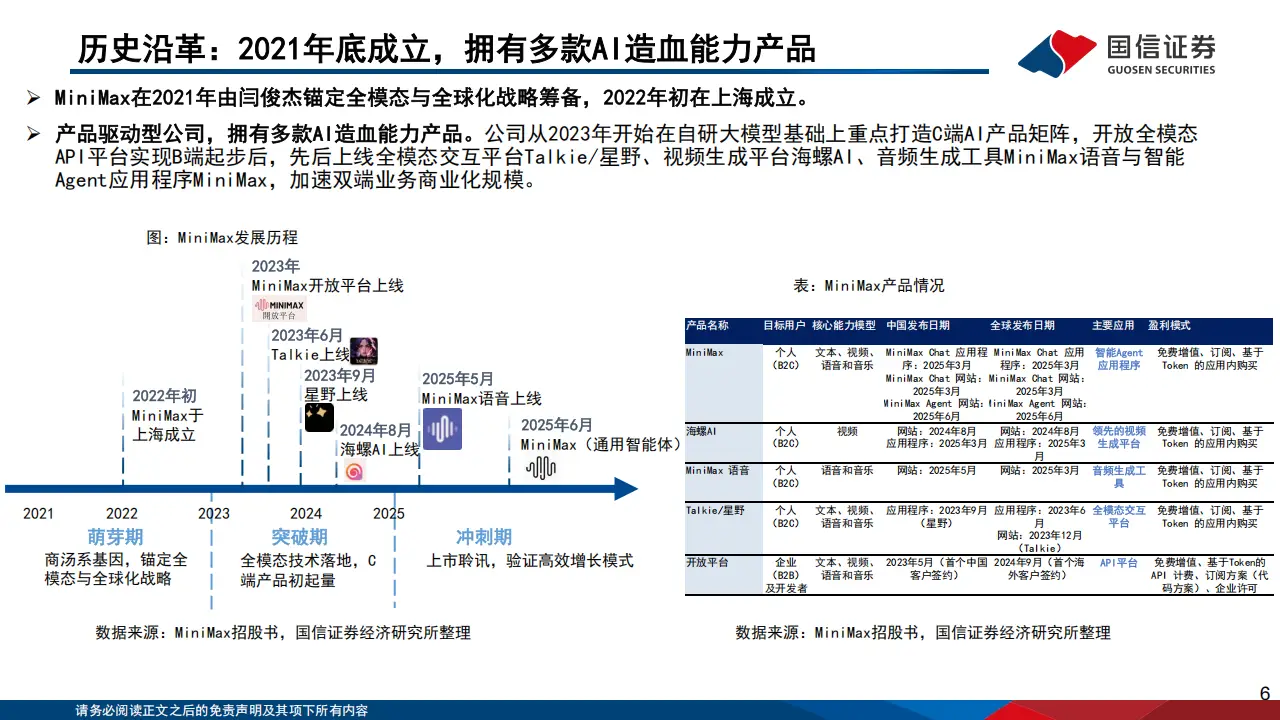Click the page number 6
The height and width of the screenshot is (720, 1280).
tap(1264, 693)
